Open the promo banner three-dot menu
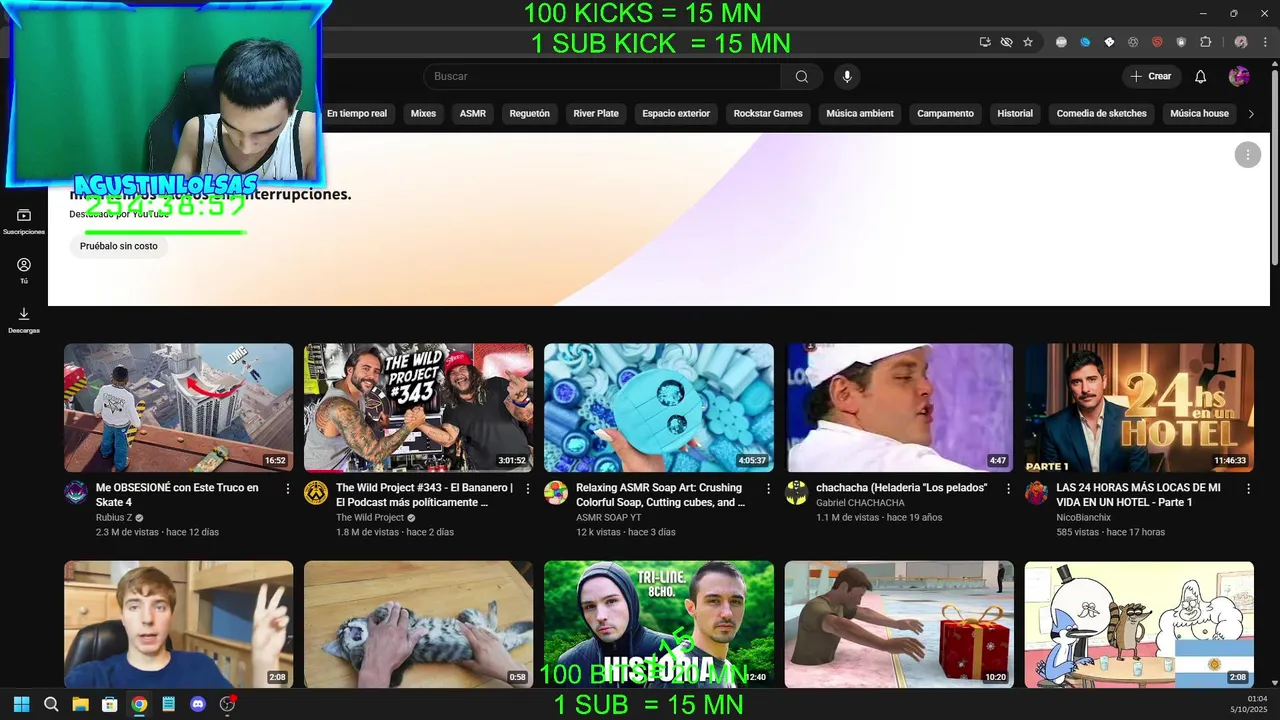The width and height of the screenshot is (1280, 720). tap(1247, 154)
